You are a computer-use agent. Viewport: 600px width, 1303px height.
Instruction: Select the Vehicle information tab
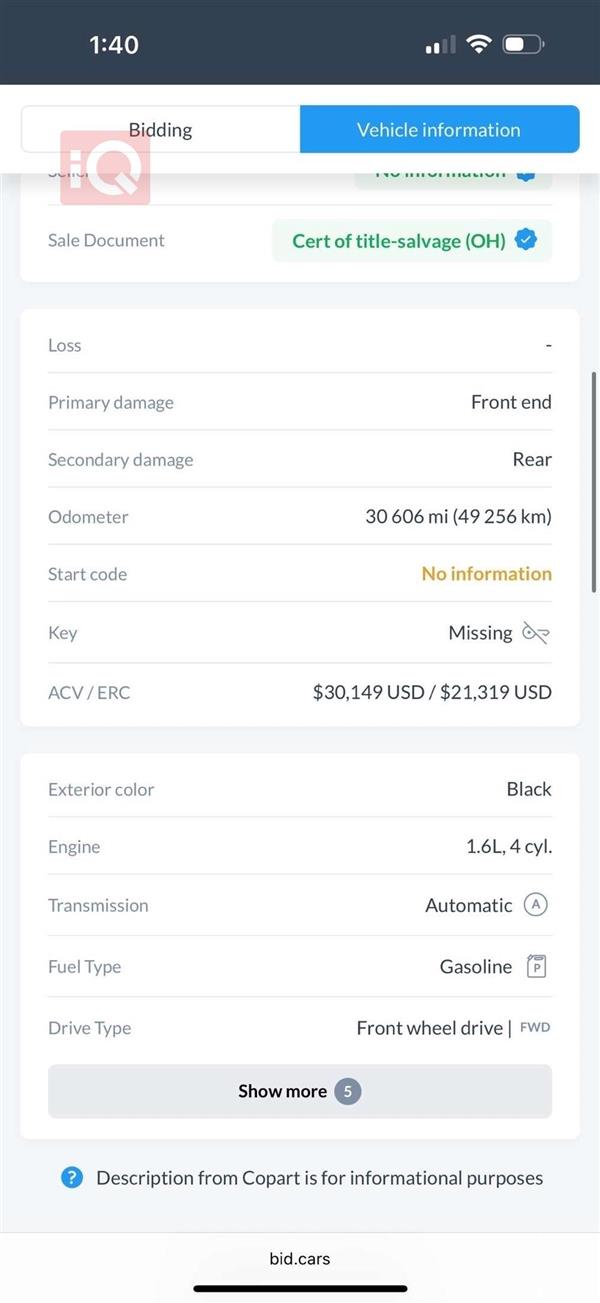tap(439, 130)
